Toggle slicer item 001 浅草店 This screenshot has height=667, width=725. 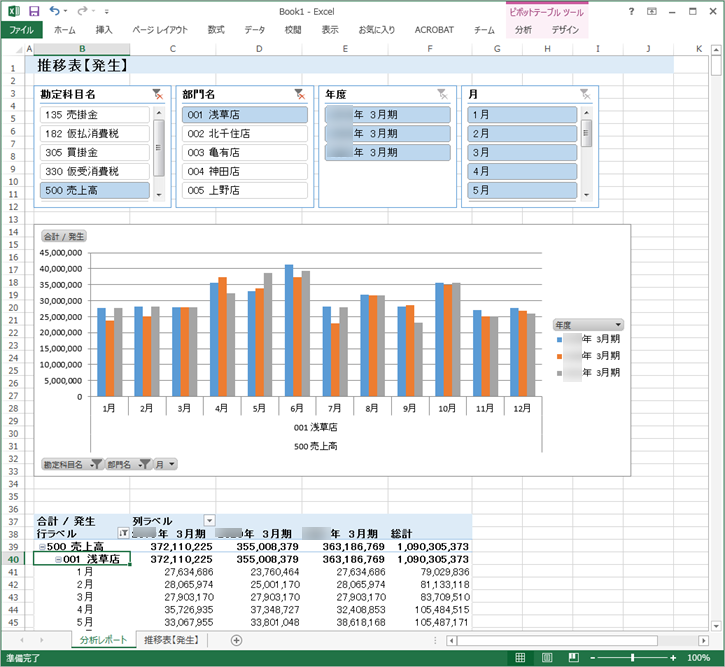(245, 115)
